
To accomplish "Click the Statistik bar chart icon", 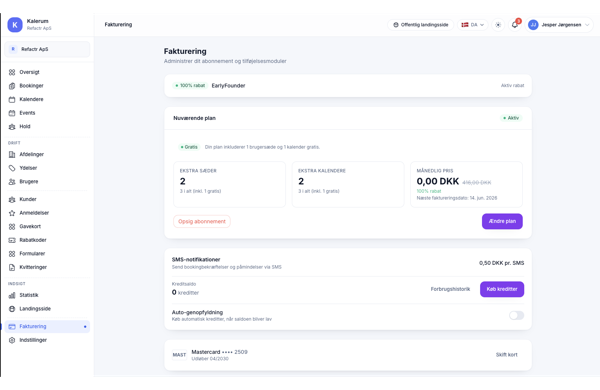I will tap(12, 295).
